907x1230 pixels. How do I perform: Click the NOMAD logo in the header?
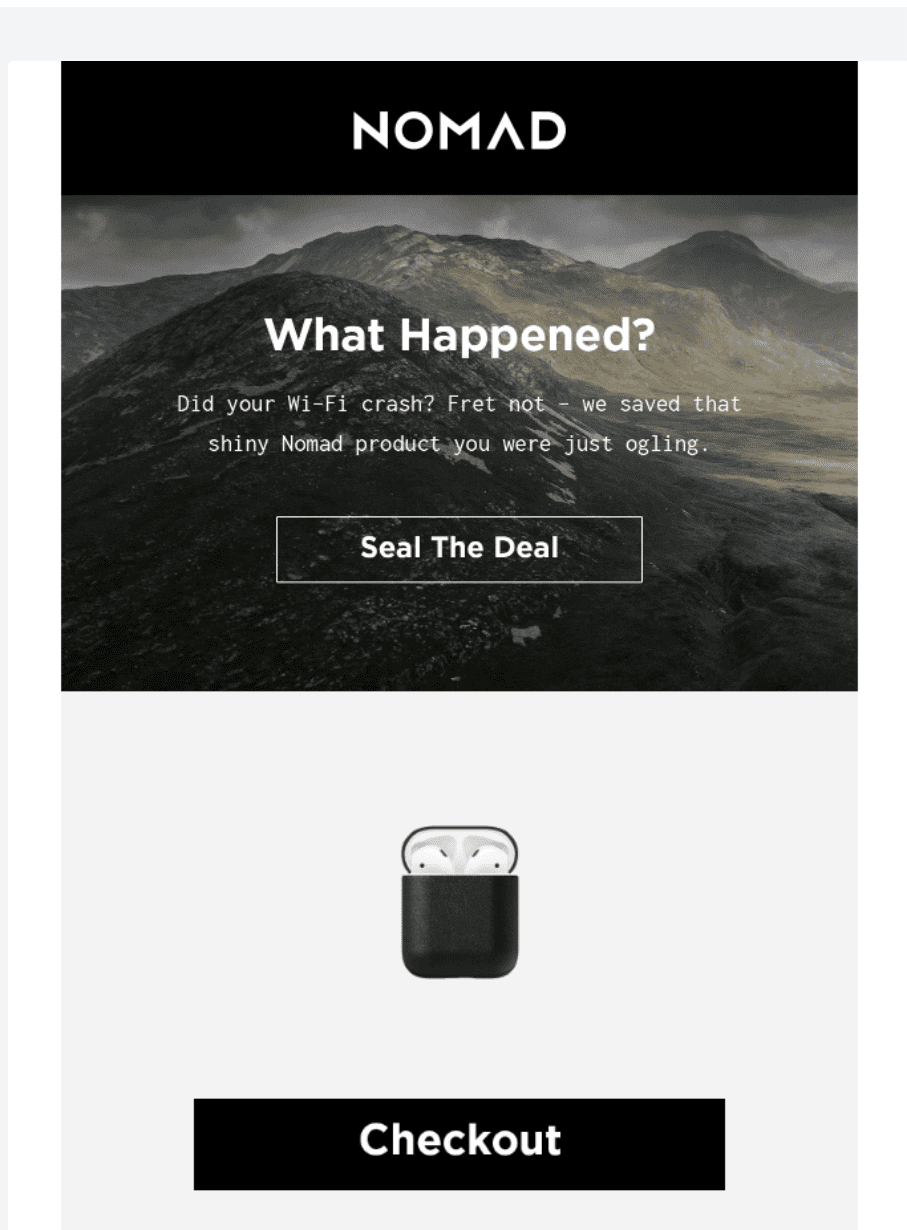[x=459, y=131]
